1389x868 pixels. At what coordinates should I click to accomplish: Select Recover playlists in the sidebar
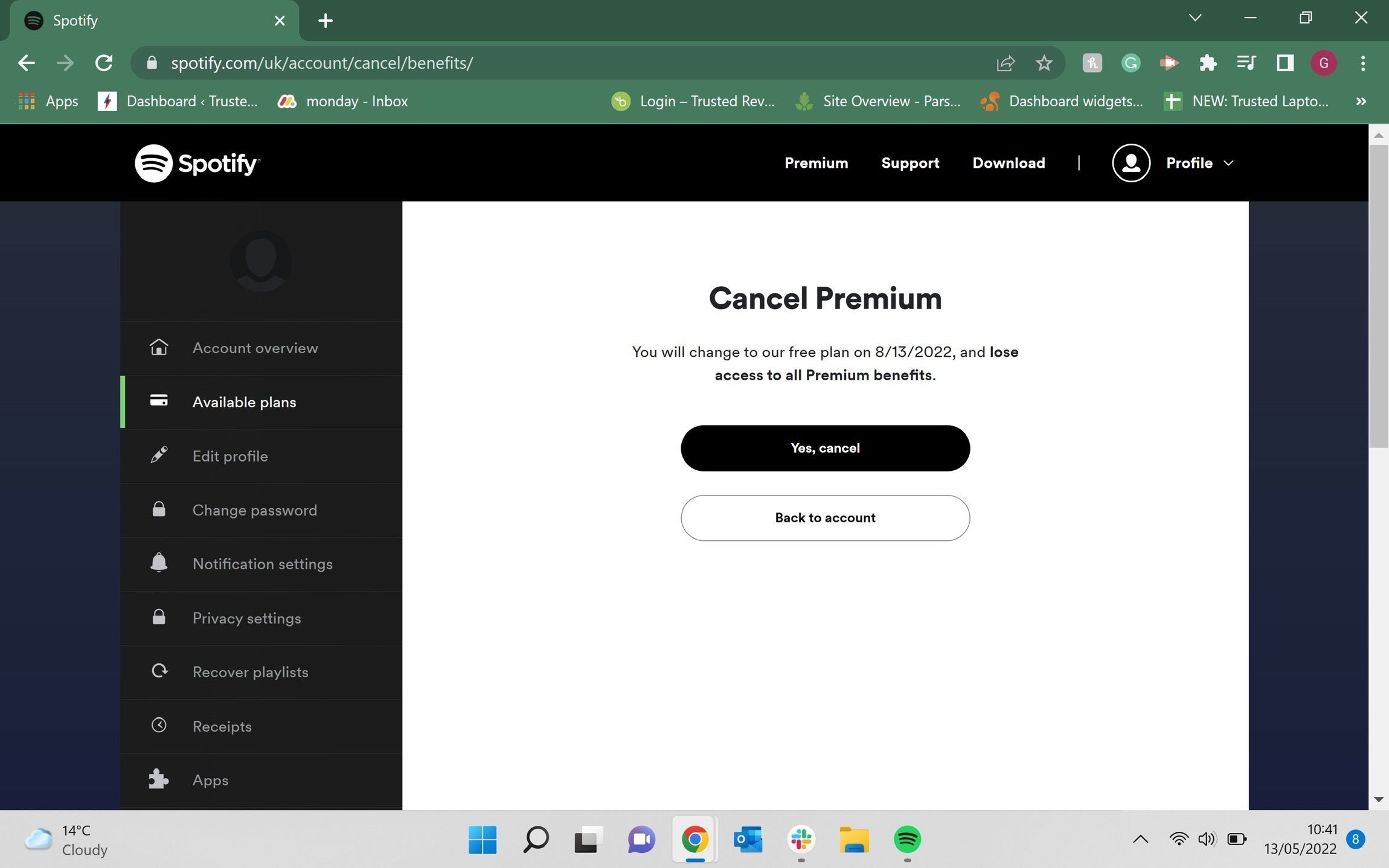pyautogui.click(x=261, y=672)
